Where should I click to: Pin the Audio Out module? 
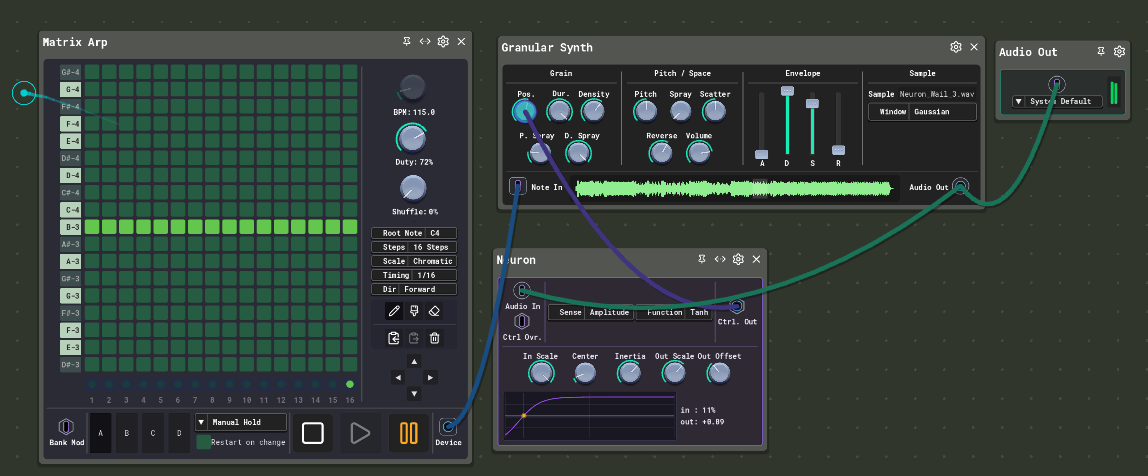click(x=1100, y=51)
